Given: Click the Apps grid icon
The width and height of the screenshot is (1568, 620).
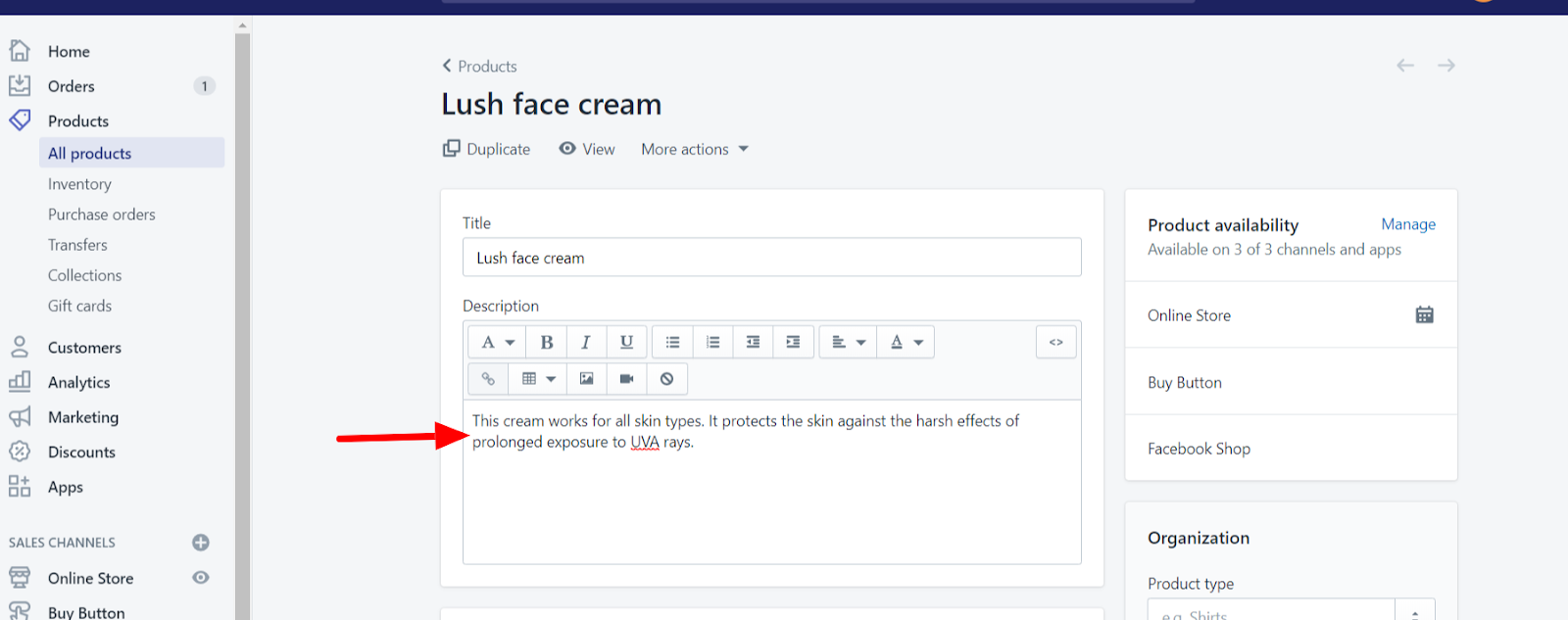Looking at the screenshot, I should 20,486.
